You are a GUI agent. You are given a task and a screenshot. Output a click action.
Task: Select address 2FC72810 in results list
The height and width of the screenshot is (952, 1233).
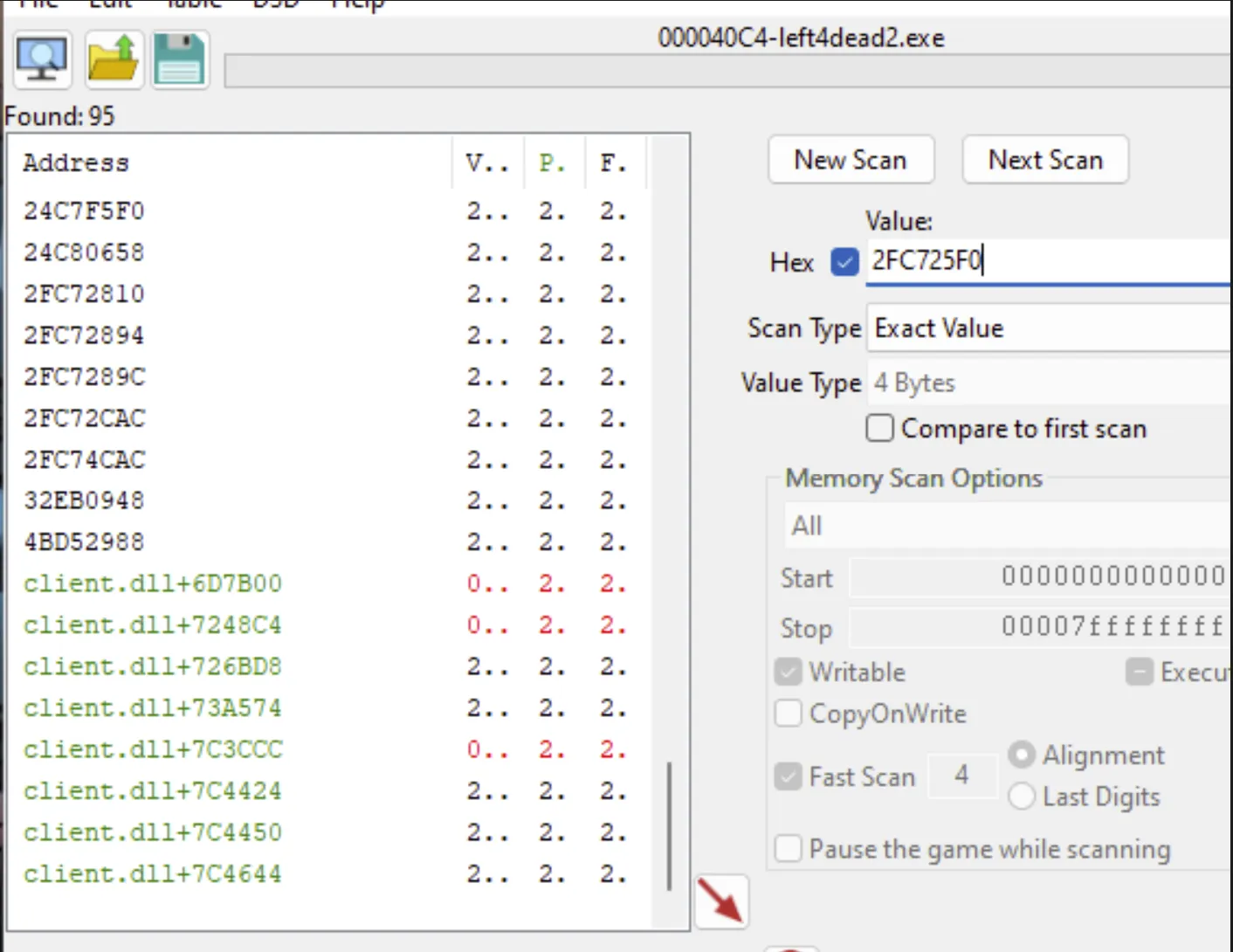pyautogui.click(x=85, y=293)
